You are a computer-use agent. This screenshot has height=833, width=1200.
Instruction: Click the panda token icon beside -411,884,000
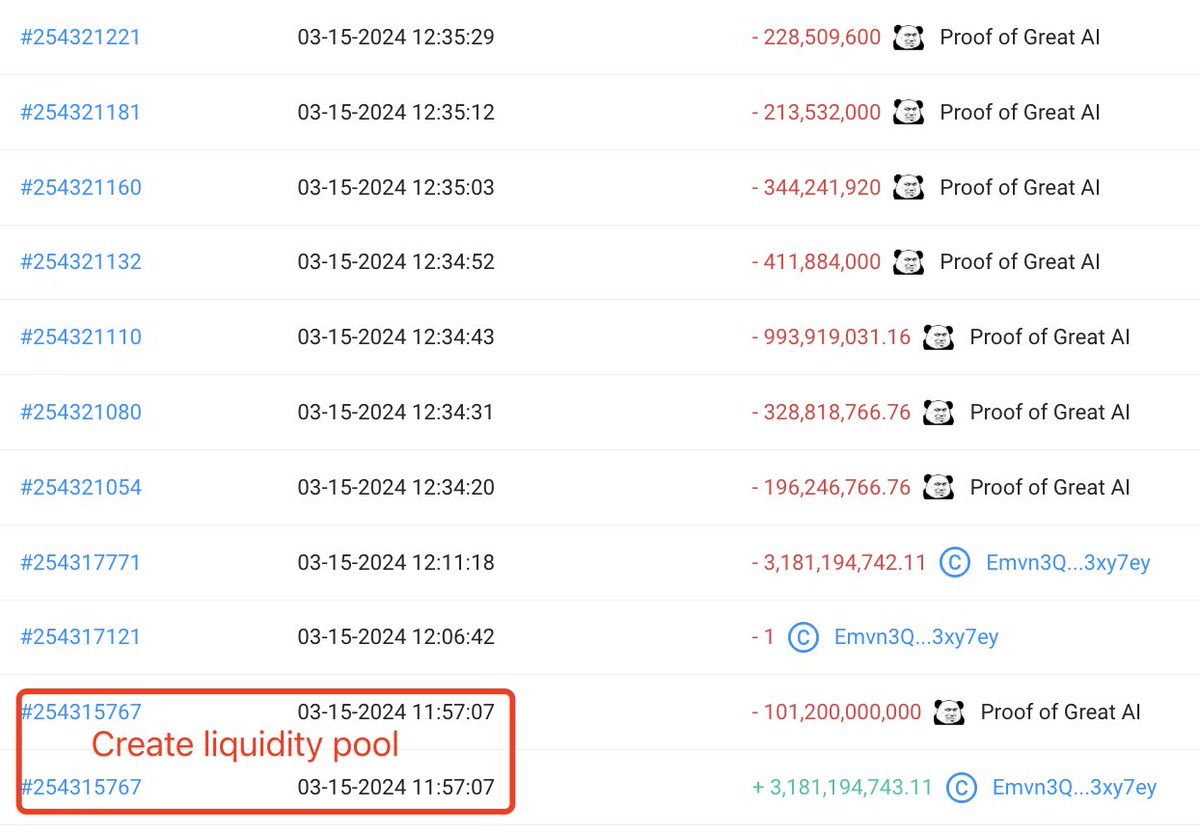click(908, 262)
